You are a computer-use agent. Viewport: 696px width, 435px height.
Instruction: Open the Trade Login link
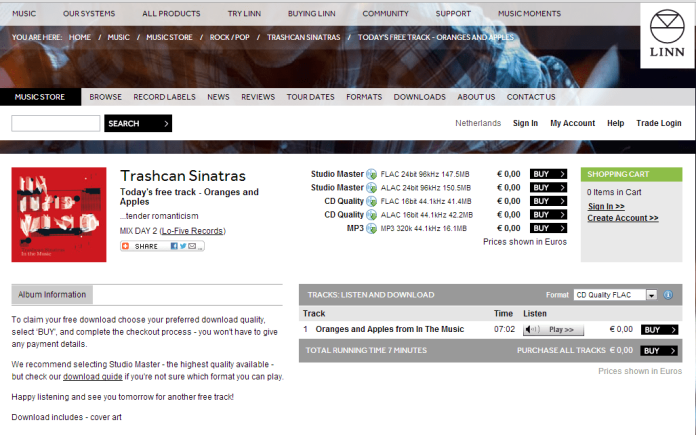click(x=659, y=123)
